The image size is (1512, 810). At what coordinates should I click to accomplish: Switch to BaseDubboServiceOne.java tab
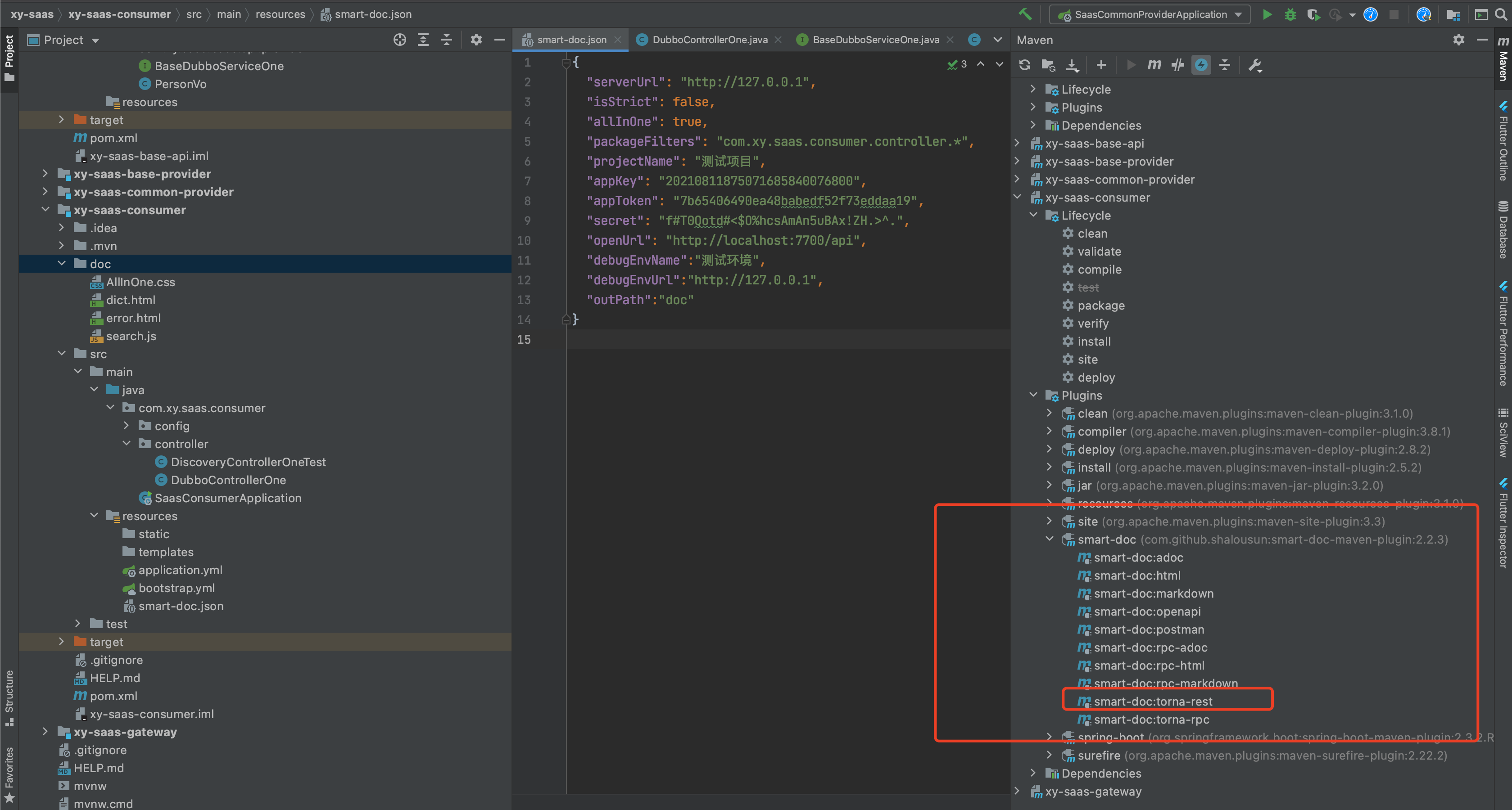click(875, 40)
